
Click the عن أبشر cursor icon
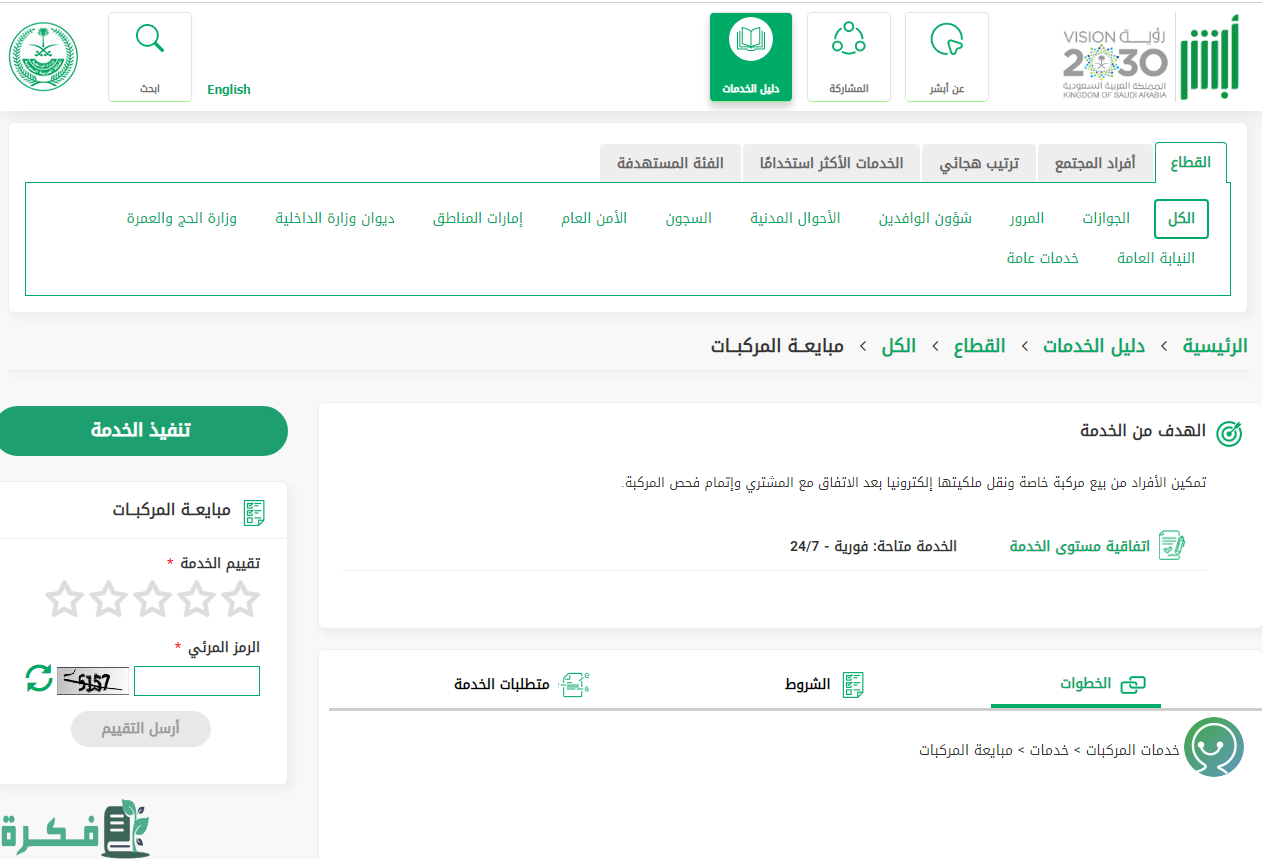point(946,40)
